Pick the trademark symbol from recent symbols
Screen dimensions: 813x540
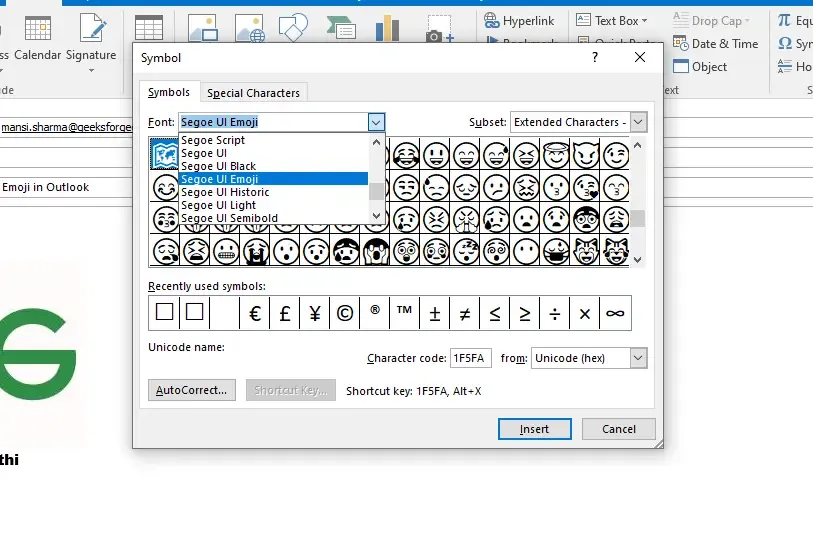click(404, 313)
